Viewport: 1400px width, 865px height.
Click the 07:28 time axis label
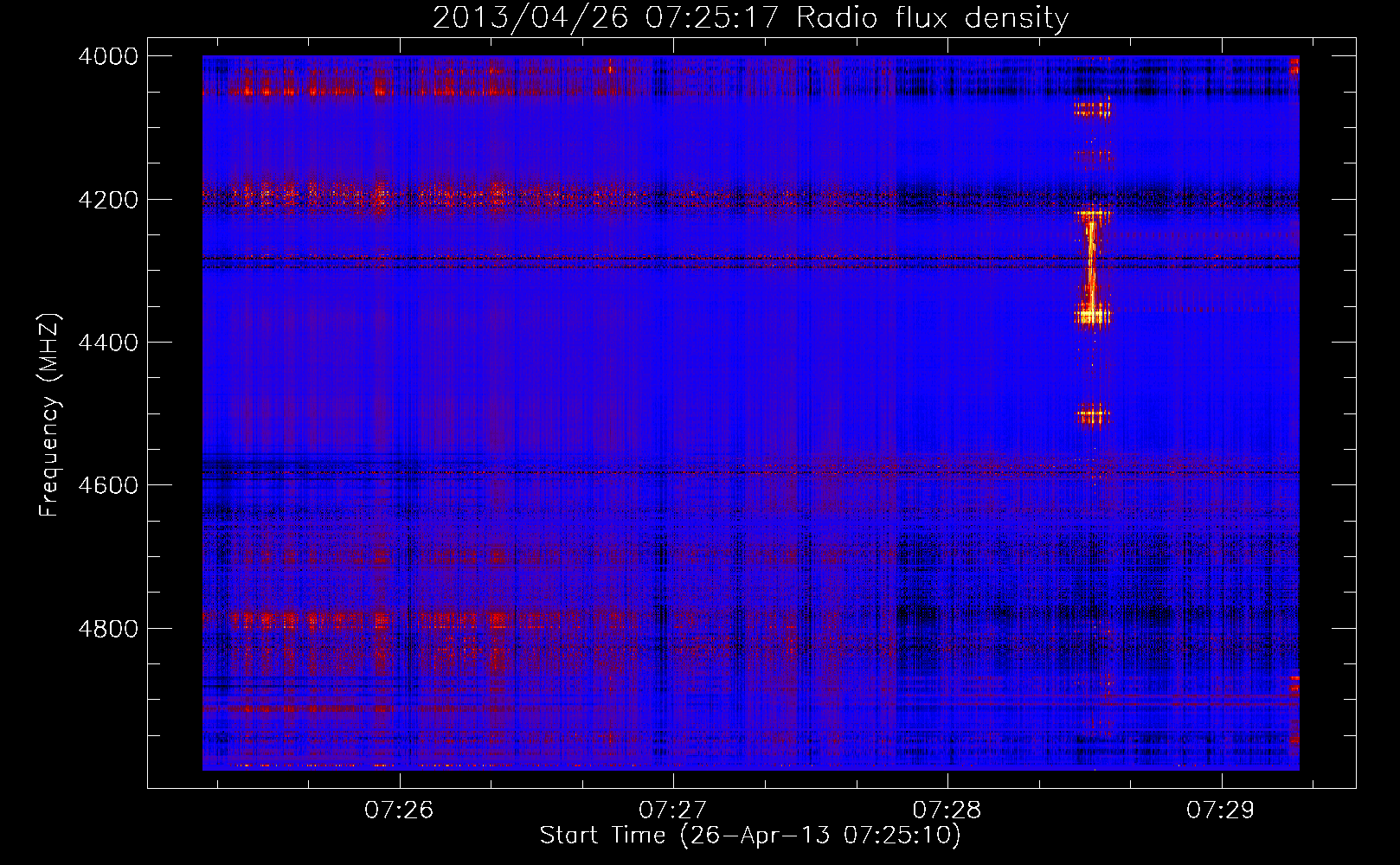[x=947, y=810]
